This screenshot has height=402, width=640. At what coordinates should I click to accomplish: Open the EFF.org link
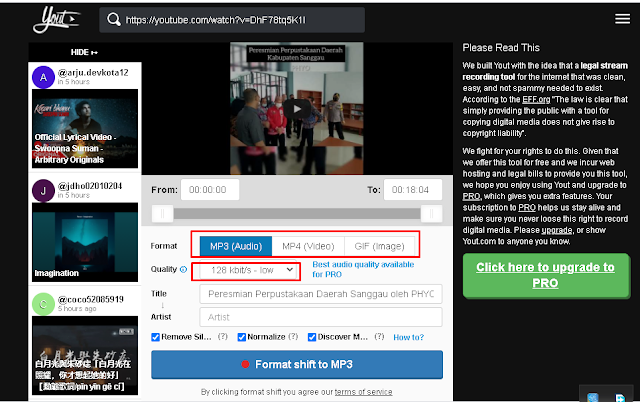(x=536, y=99)
